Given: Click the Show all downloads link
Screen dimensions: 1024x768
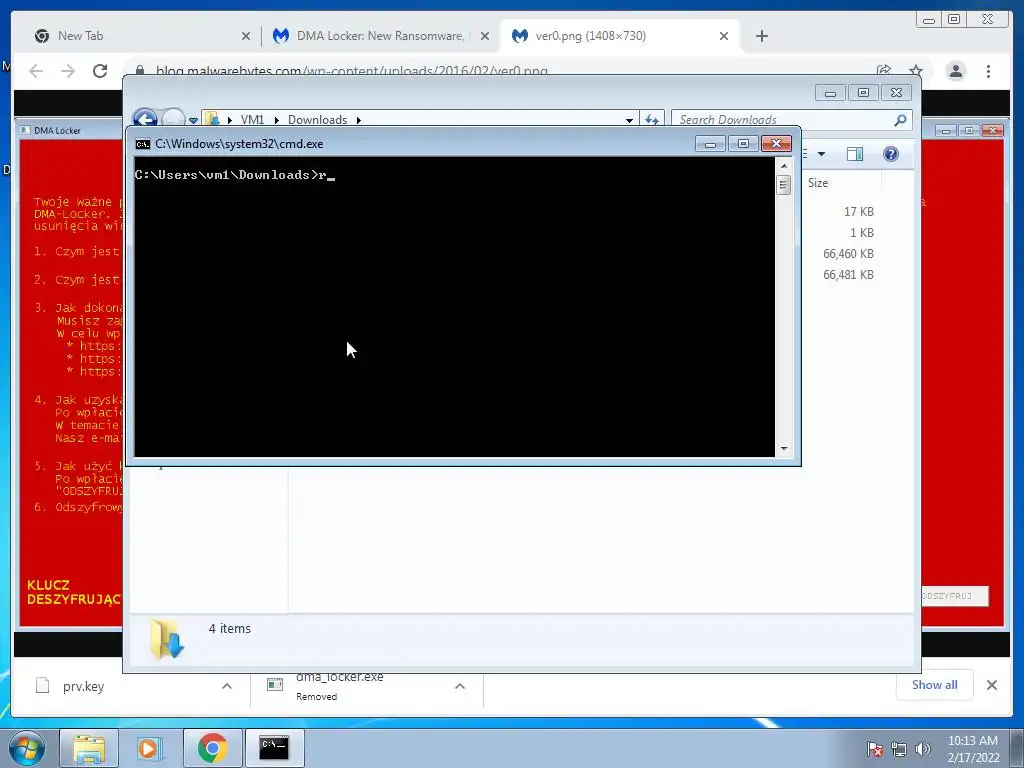Looking at the screenshot, I should pos(935,685).
